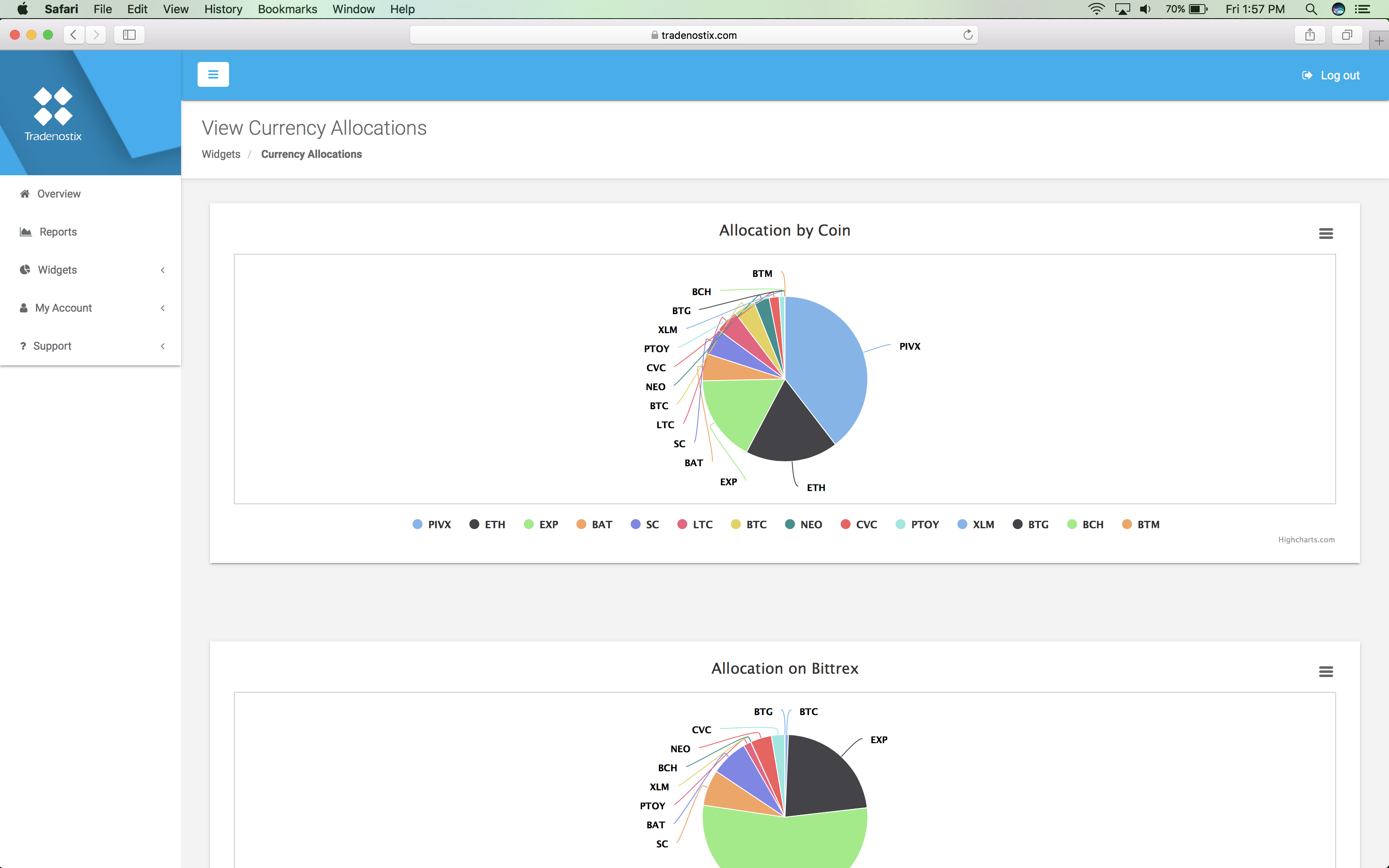Screen dimensions: 1389x868
Task: Expand the Widgets sidebar submenu
Action: pos(91,270)
